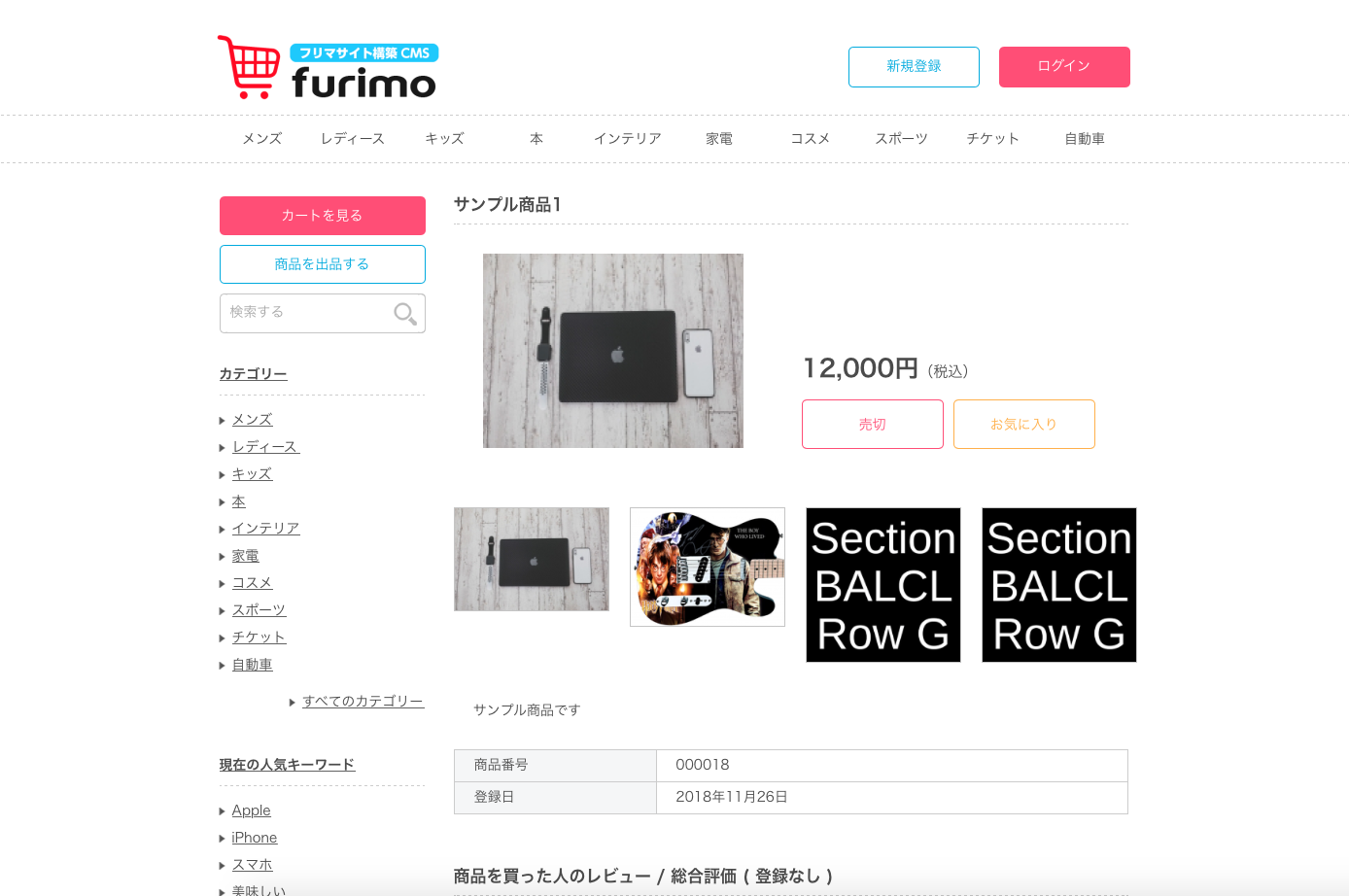This screenshot has height=896, width=1349.
Task: Click the 商品を出品する button
Action: point(323,264)
